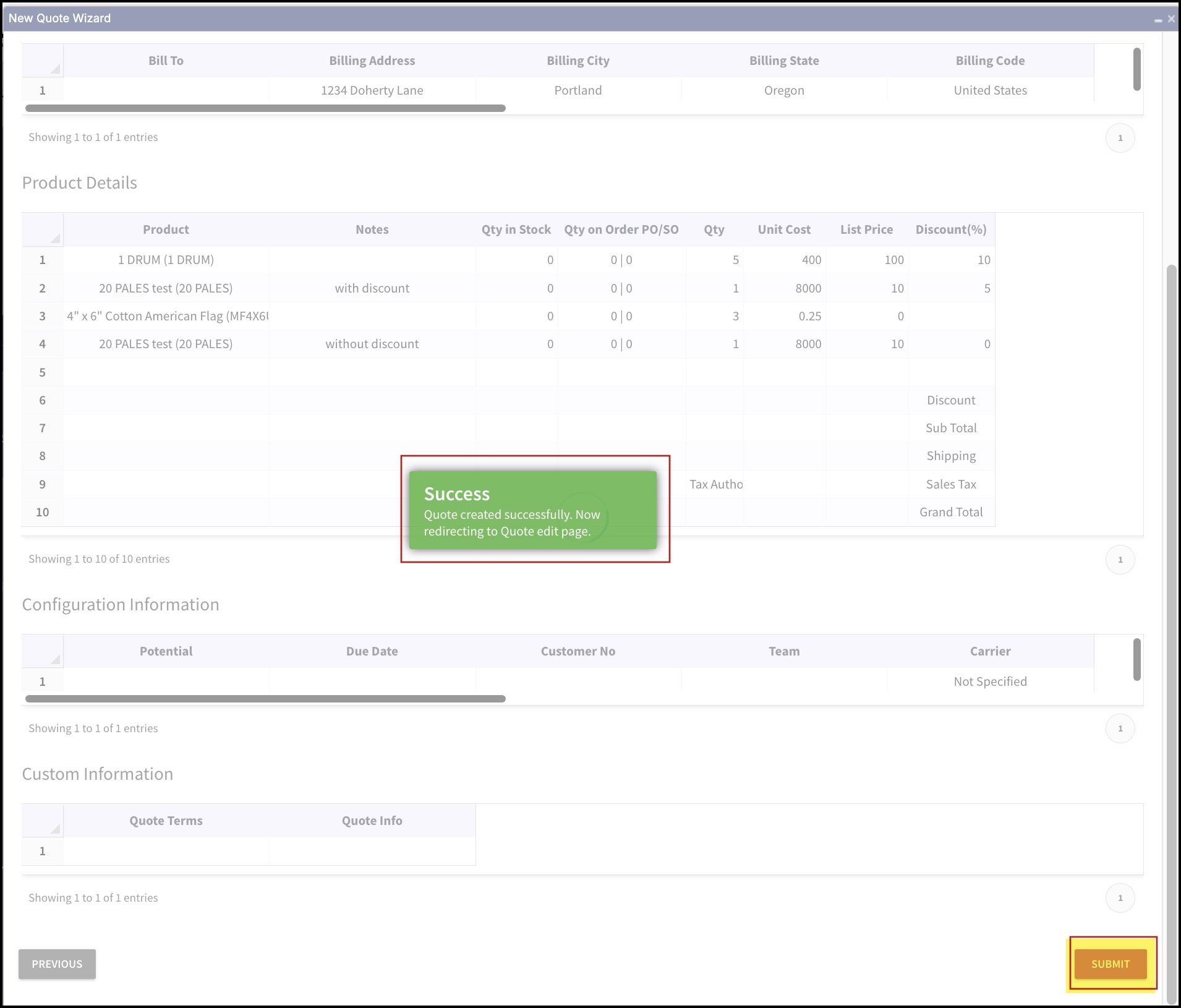The width and height of the screenshot is (1181, 1008).
Task: Close the New Quote Wizard dialog
Action: [1171, 19]
